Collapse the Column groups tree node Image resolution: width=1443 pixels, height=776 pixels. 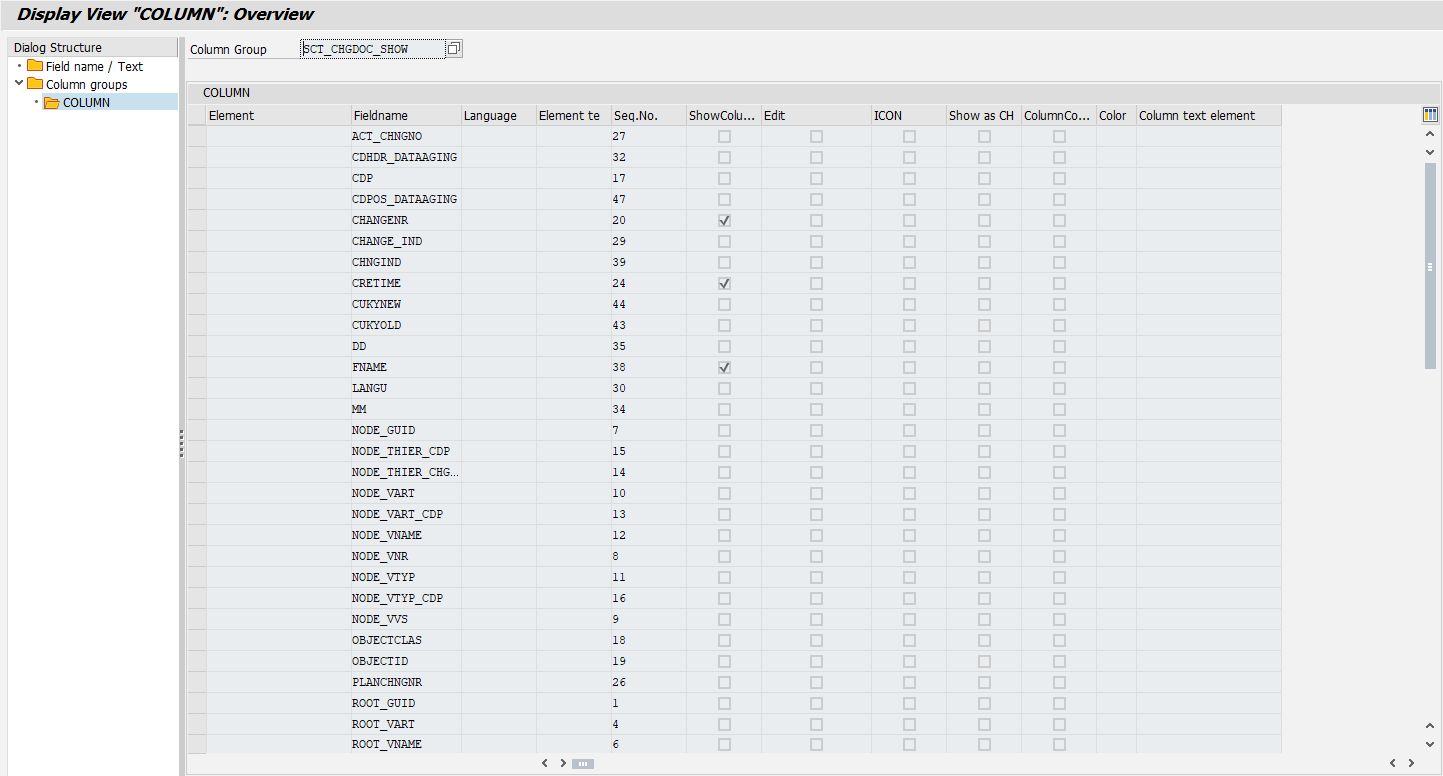pyautogui.click(x=19, y=84)
